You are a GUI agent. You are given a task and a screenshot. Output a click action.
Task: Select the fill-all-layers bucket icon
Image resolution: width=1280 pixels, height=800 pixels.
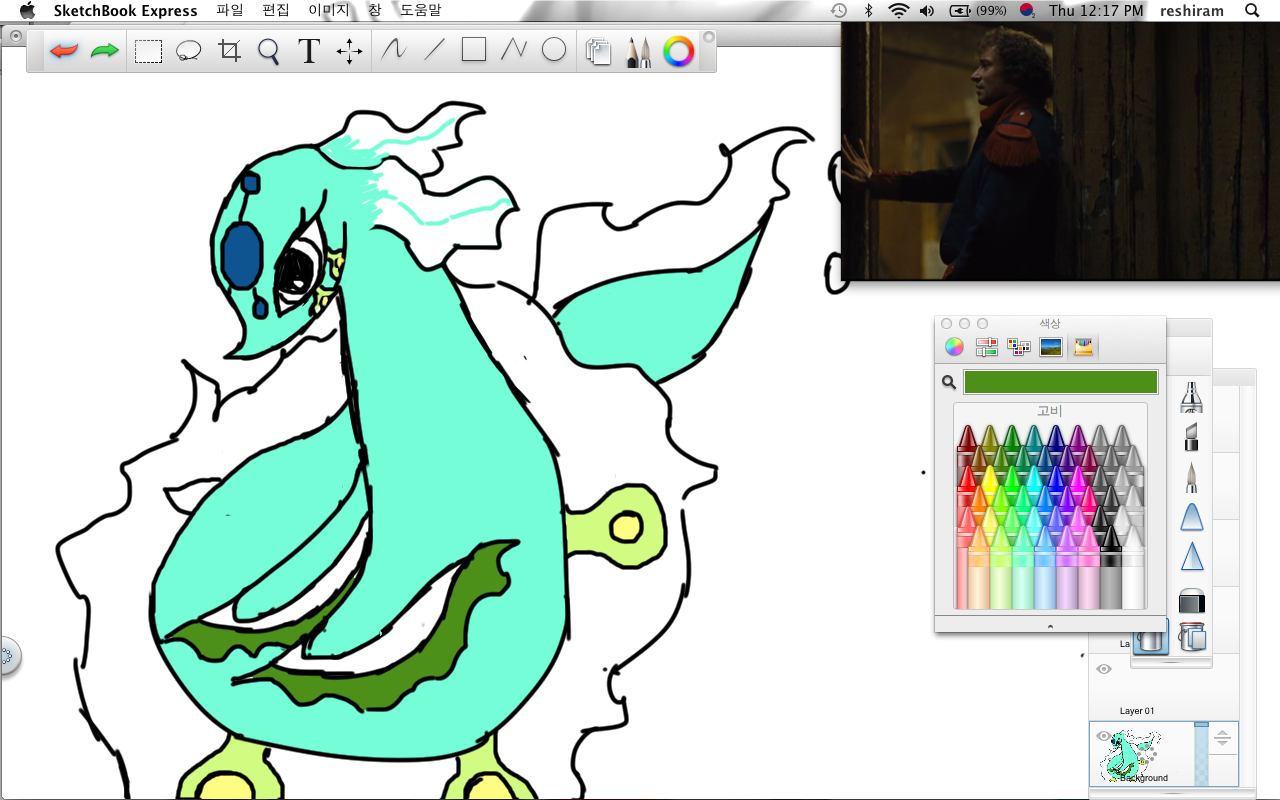pyautogui.click(x=1191, y=637)
